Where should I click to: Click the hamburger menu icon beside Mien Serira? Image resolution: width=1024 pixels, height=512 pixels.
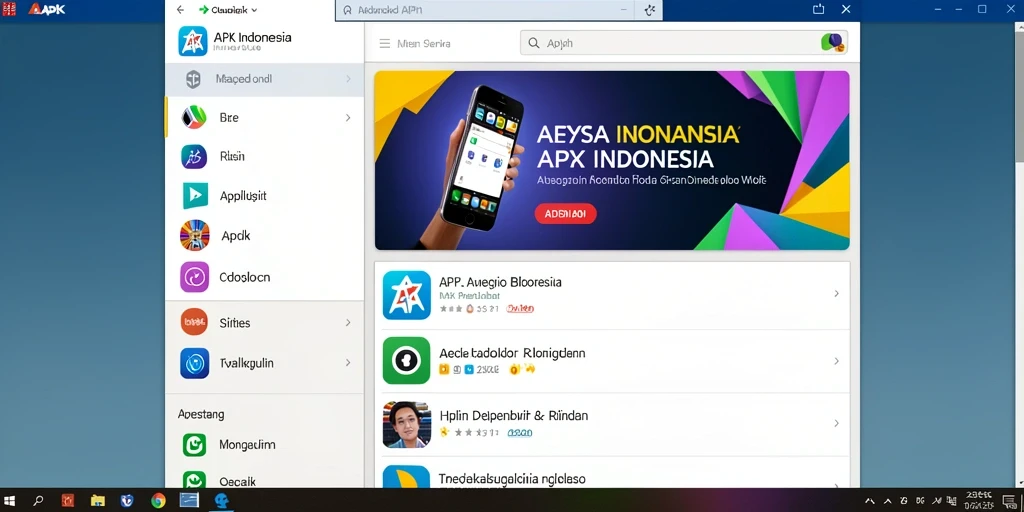pos(385,44)
